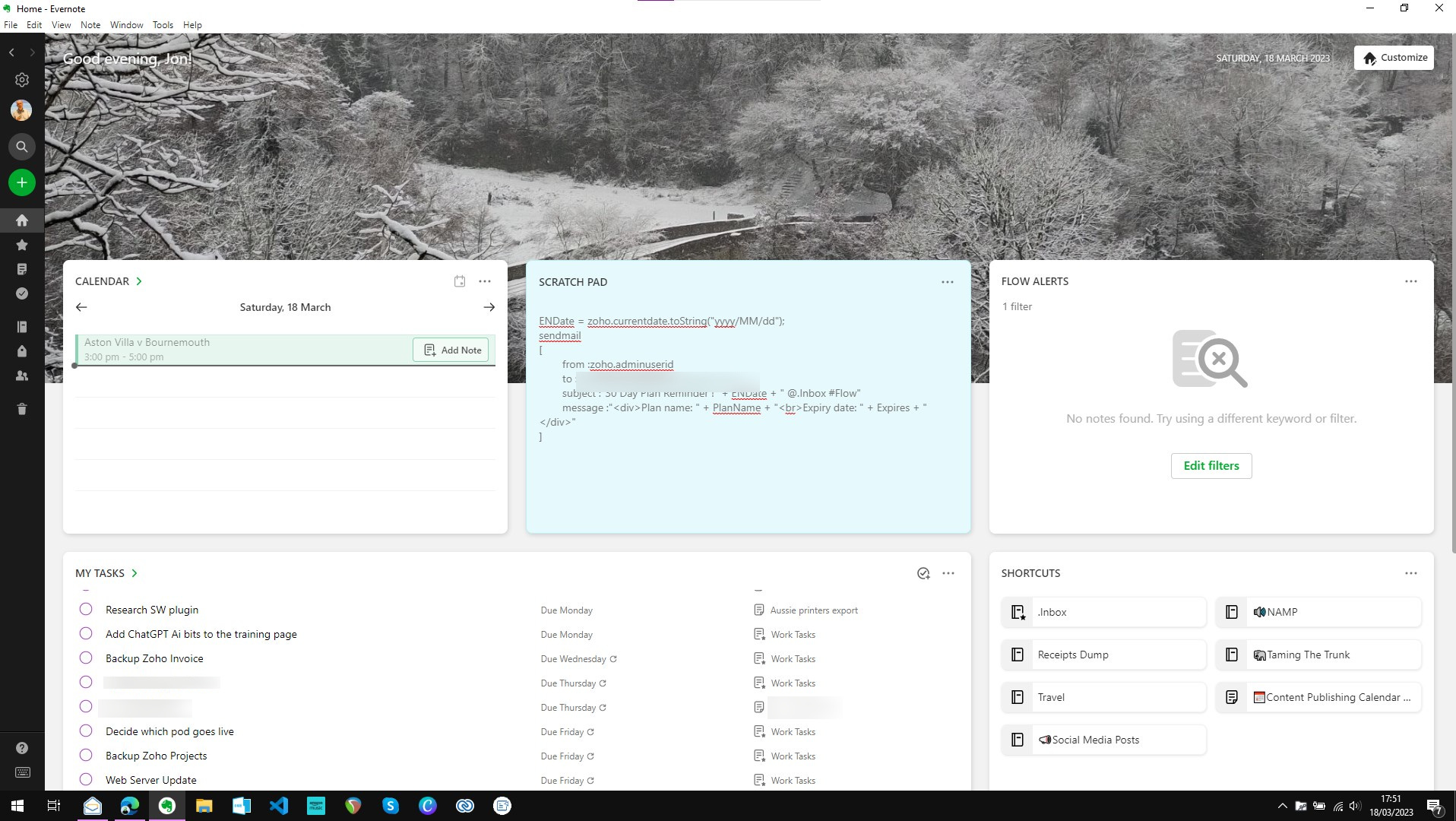Open the Windows notification center
This screenshot has width=1456, height=821.
coord(1434,807)
